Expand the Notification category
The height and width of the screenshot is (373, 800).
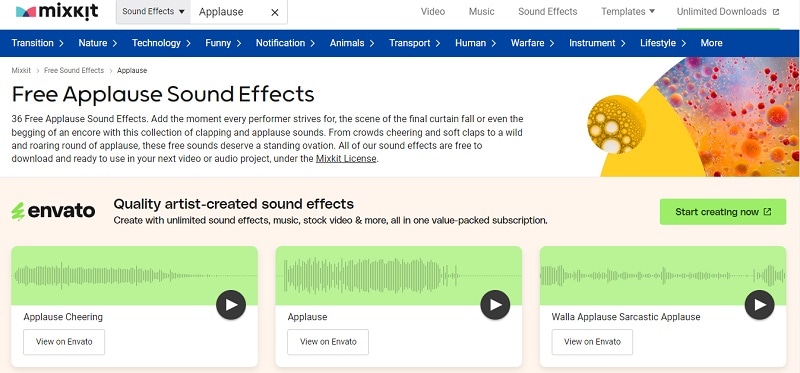[x=286, y=43]
